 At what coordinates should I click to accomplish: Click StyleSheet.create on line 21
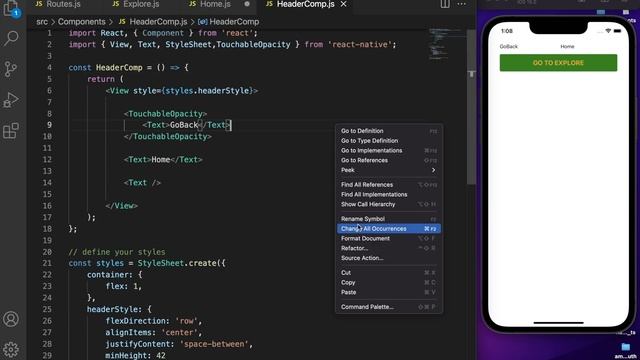pos(177,263)
